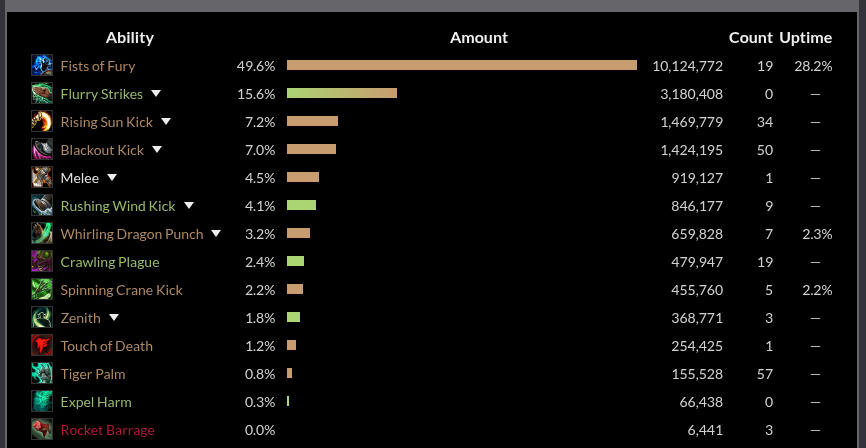The height and width of the screenshot is (448, 866).
Task: Click the Touch of Death icon
Action: 42,346
